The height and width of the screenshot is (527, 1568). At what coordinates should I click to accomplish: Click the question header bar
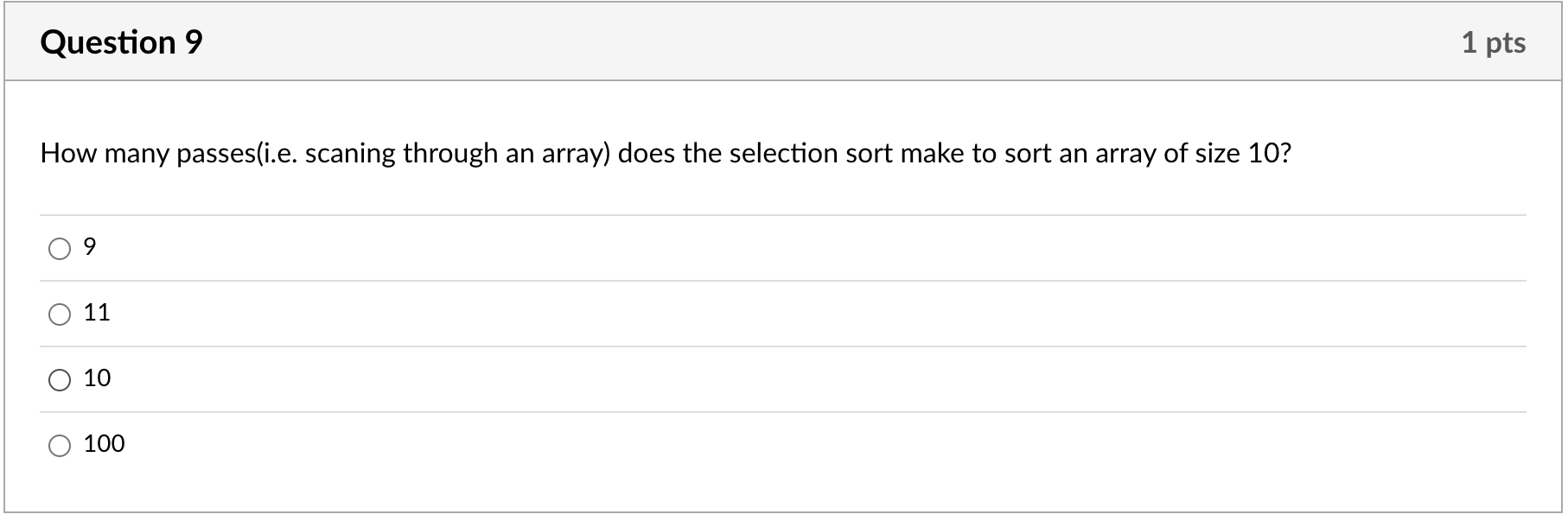click(778, 41)
